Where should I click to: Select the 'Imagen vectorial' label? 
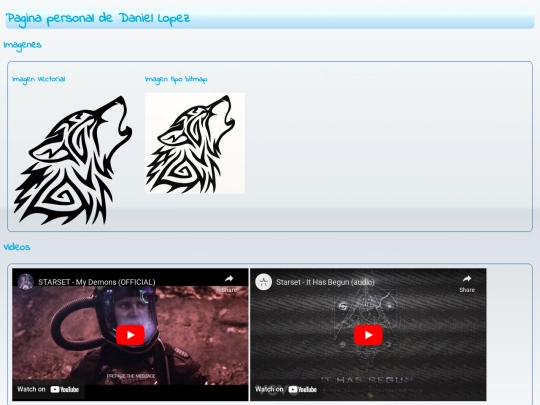pyautogui.click(x=39, y=80)
